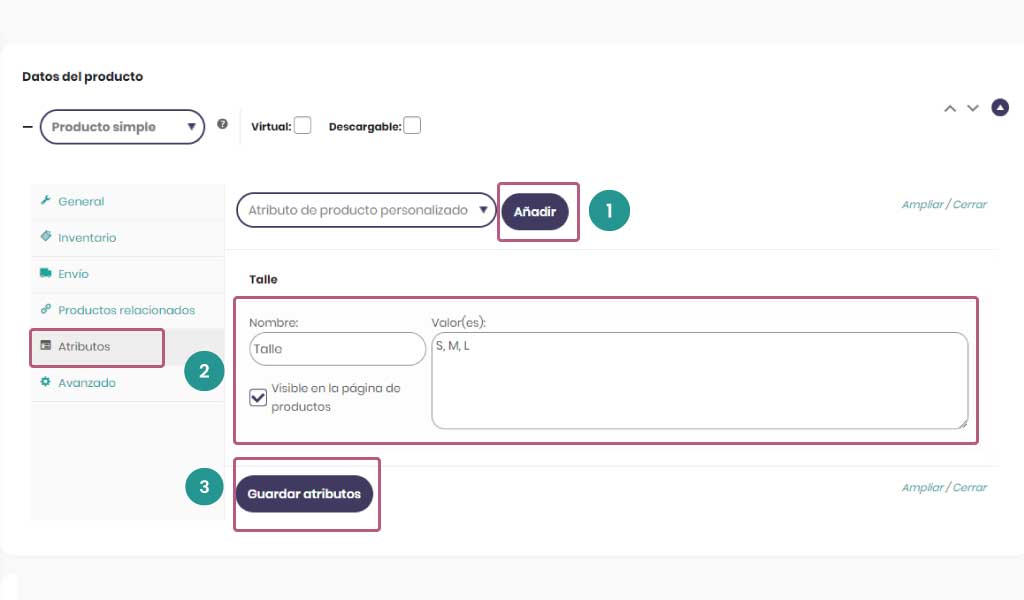Click the Avanzado gear icon
This screenshot has width=1024, height=600.
point(46,381)
